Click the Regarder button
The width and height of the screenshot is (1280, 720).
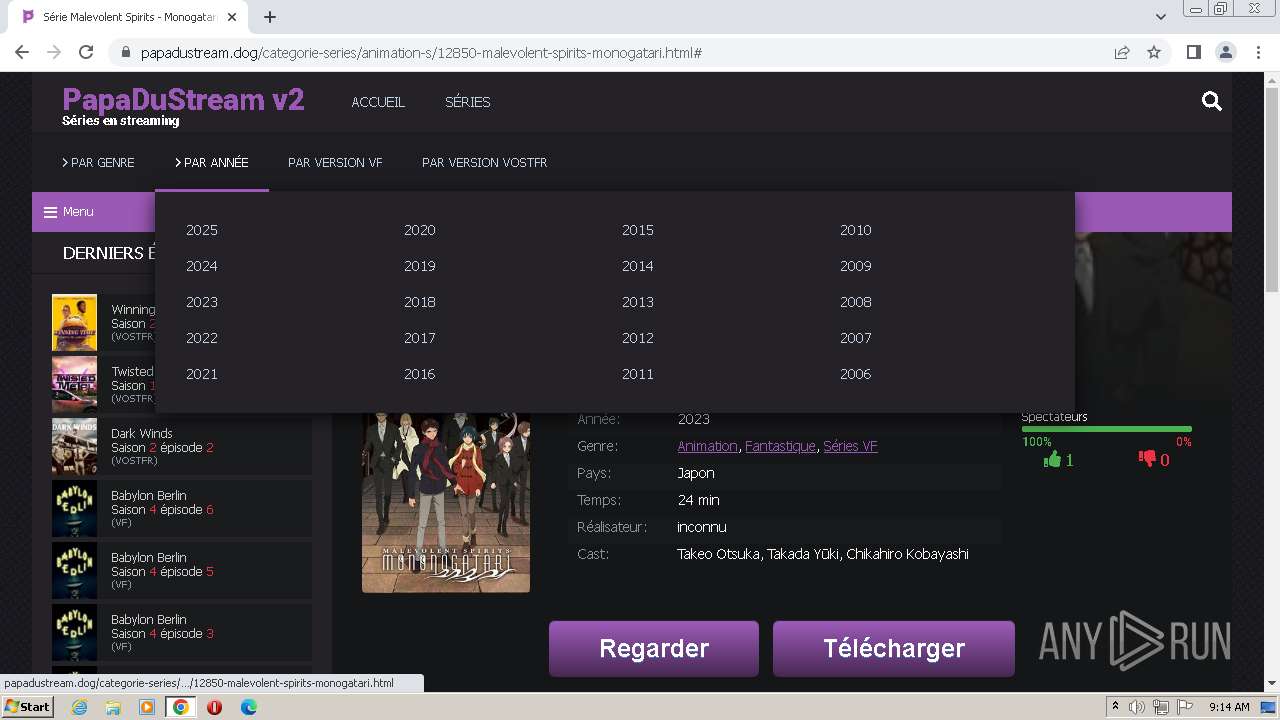coord(654,648)
